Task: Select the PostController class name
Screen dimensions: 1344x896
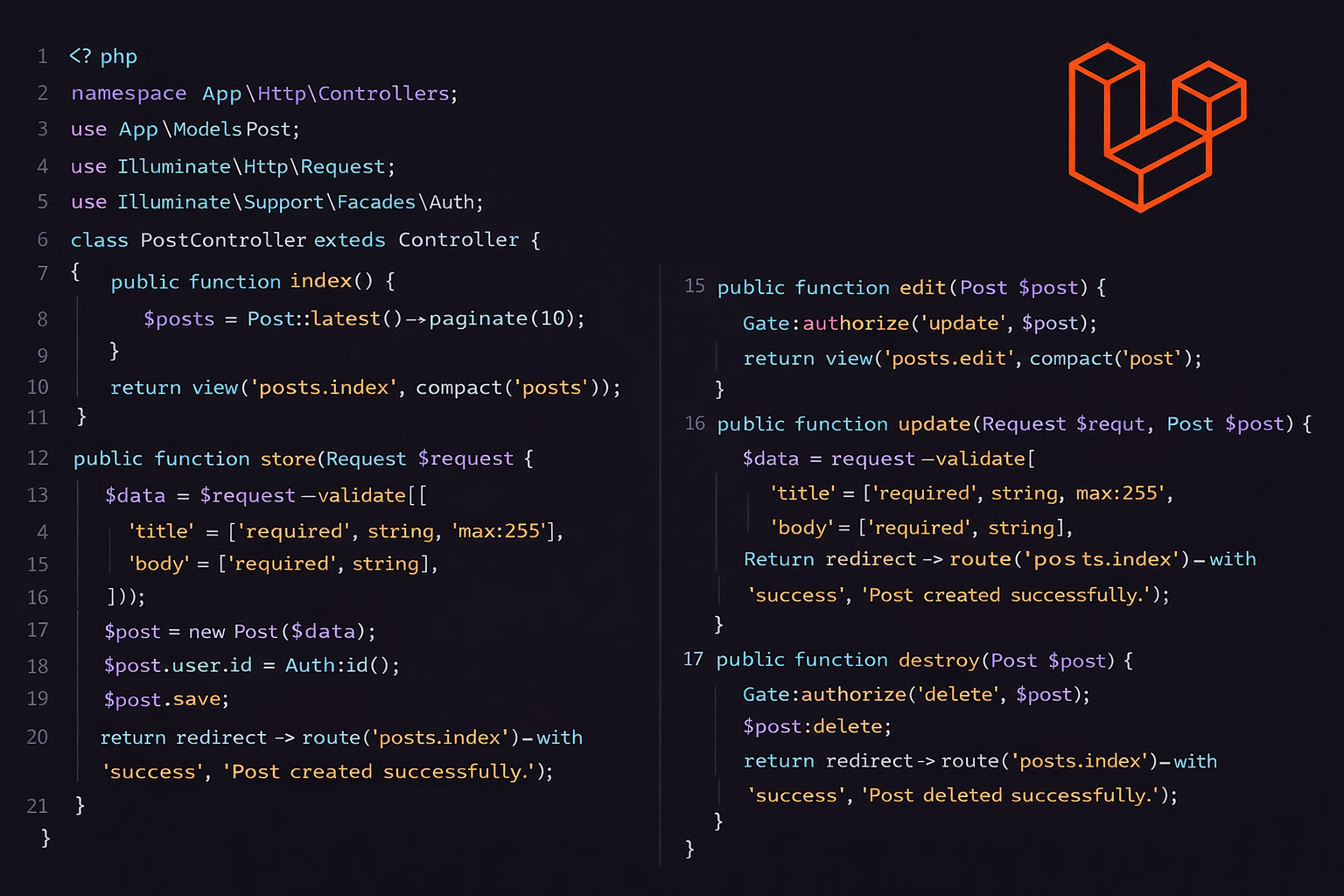Action: coord(223,240)
